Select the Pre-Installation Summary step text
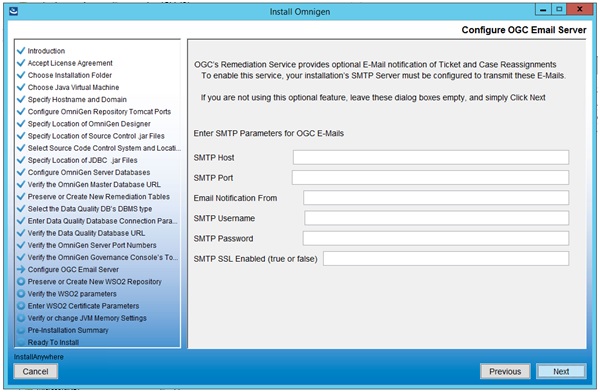Viewport: 600px width, 392px height. [68, 330]
